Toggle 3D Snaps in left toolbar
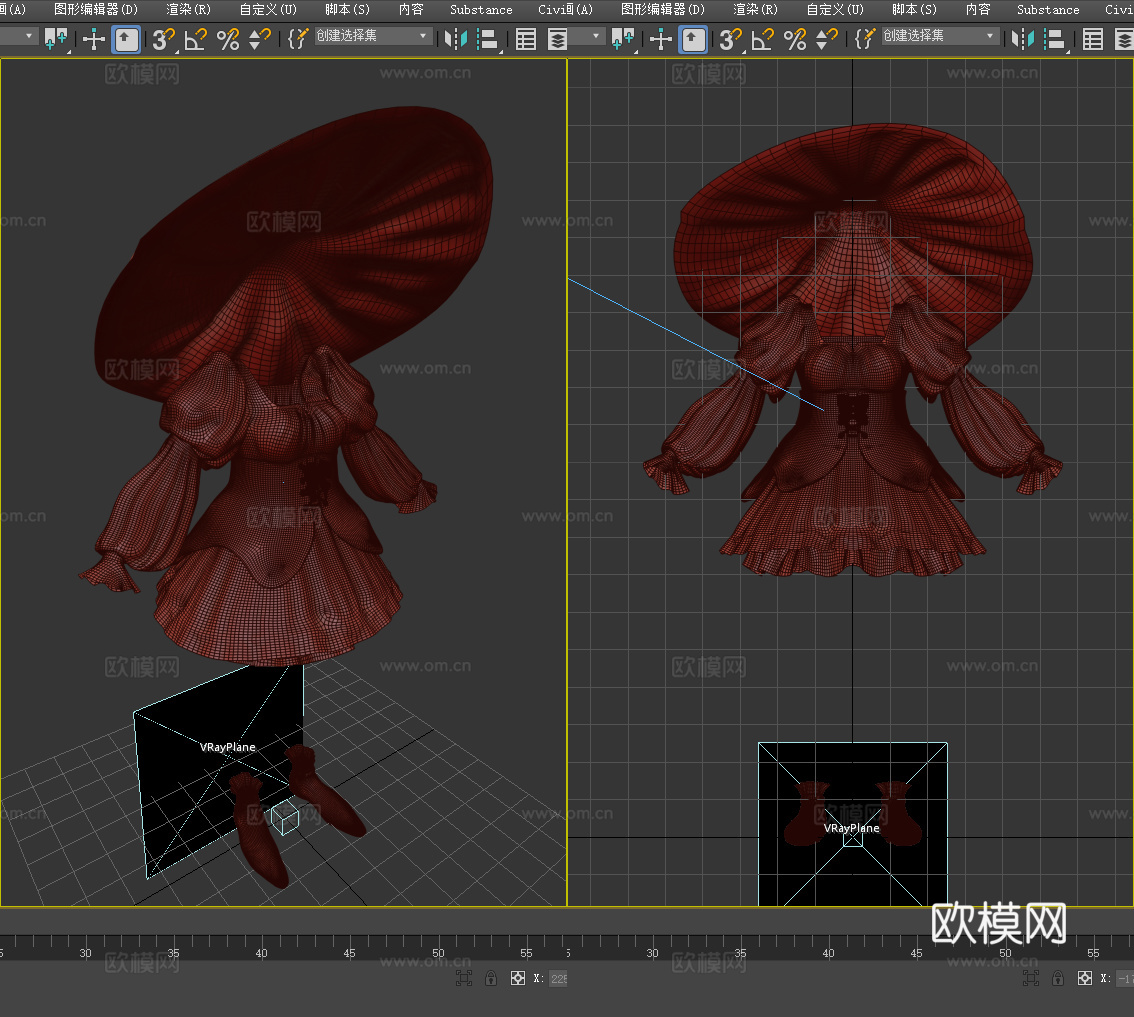This screenshot has width=1134, height=1017. [163, 39]
